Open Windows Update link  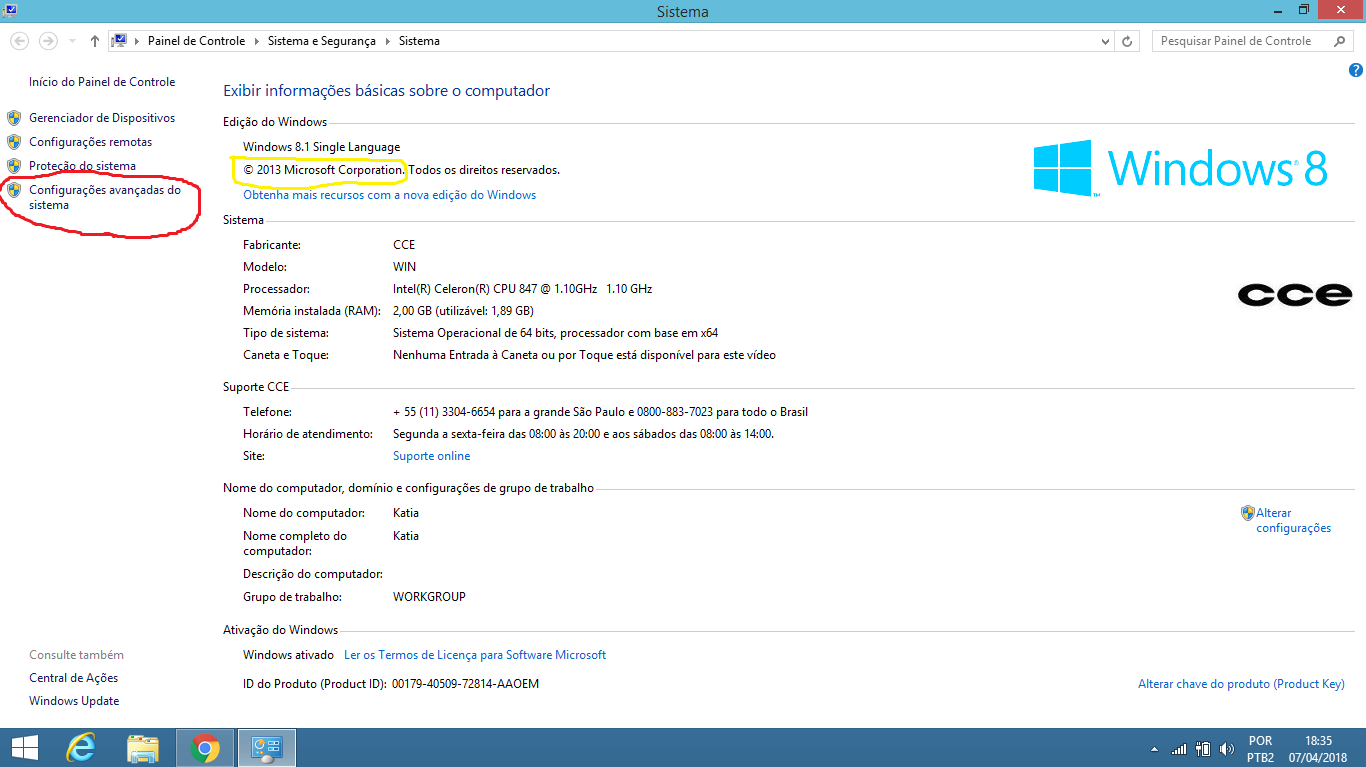[74, 701]
